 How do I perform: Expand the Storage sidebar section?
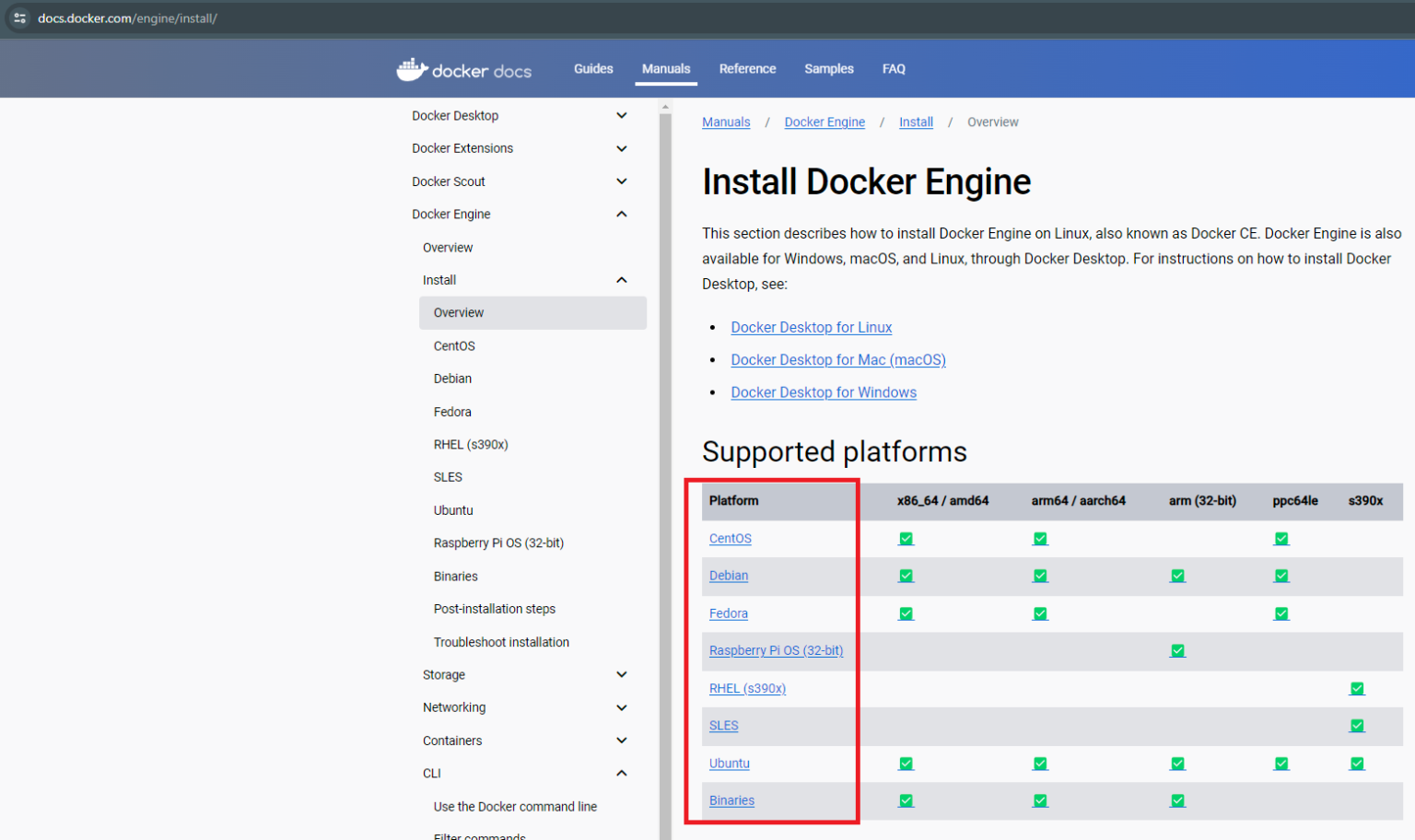click(x=622, y=674)
